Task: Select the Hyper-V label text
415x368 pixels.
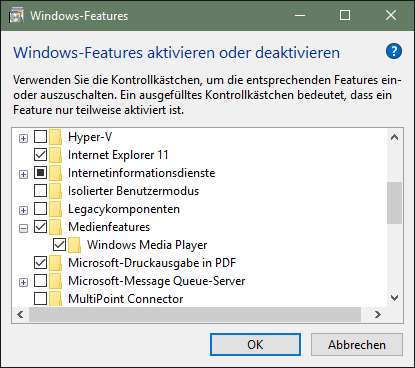Action: (90, 137)
